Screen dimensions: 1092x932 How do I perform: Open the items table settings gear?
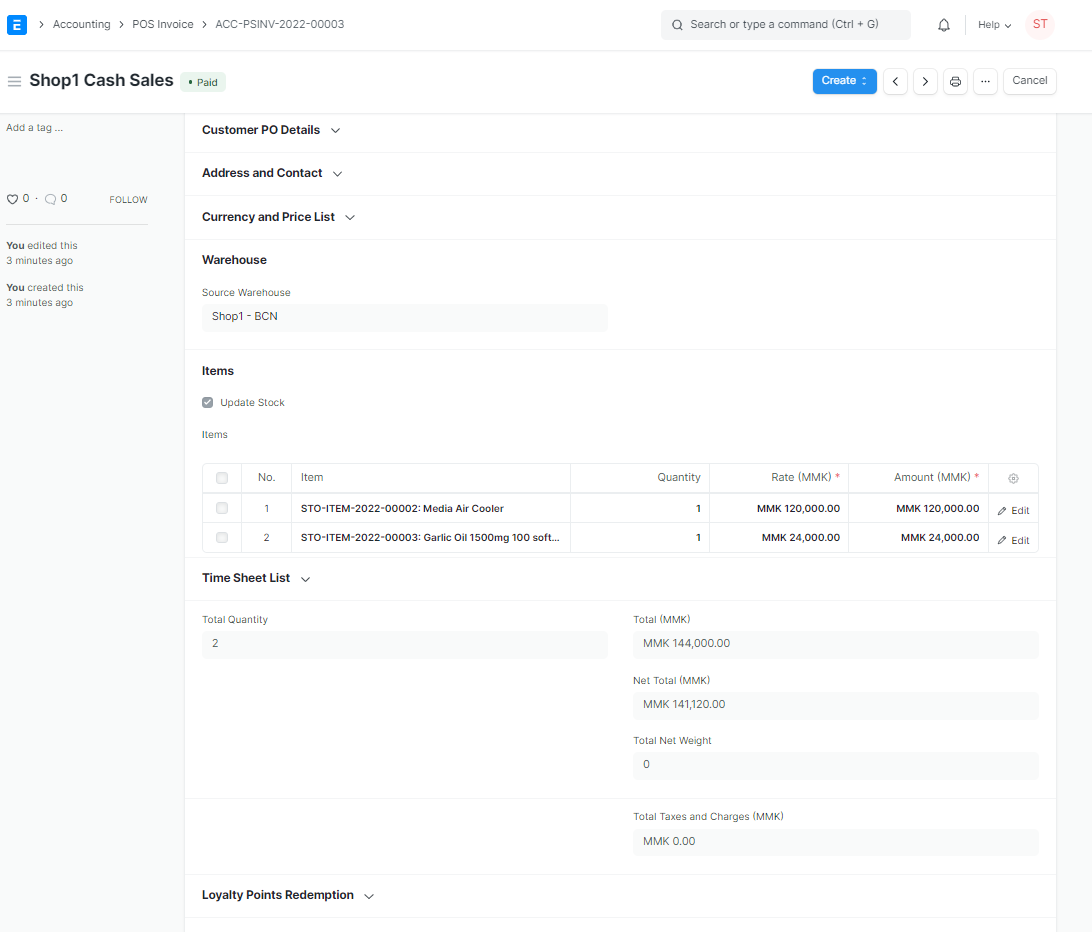coord(1013,478)
